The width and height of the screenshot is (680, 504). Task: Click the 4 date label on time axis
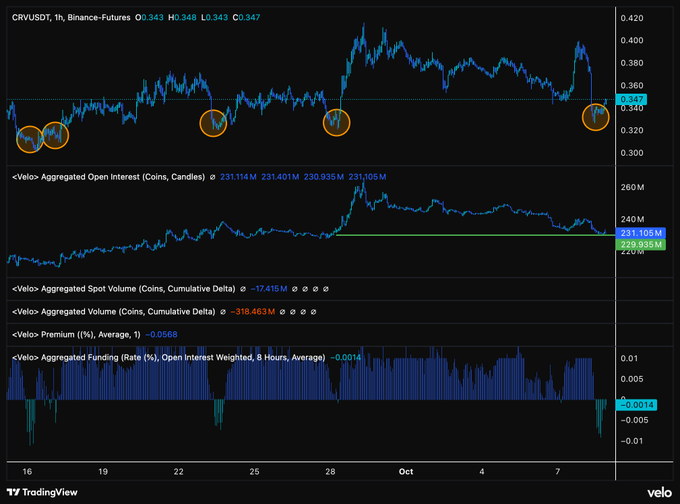tap(482, 471)
